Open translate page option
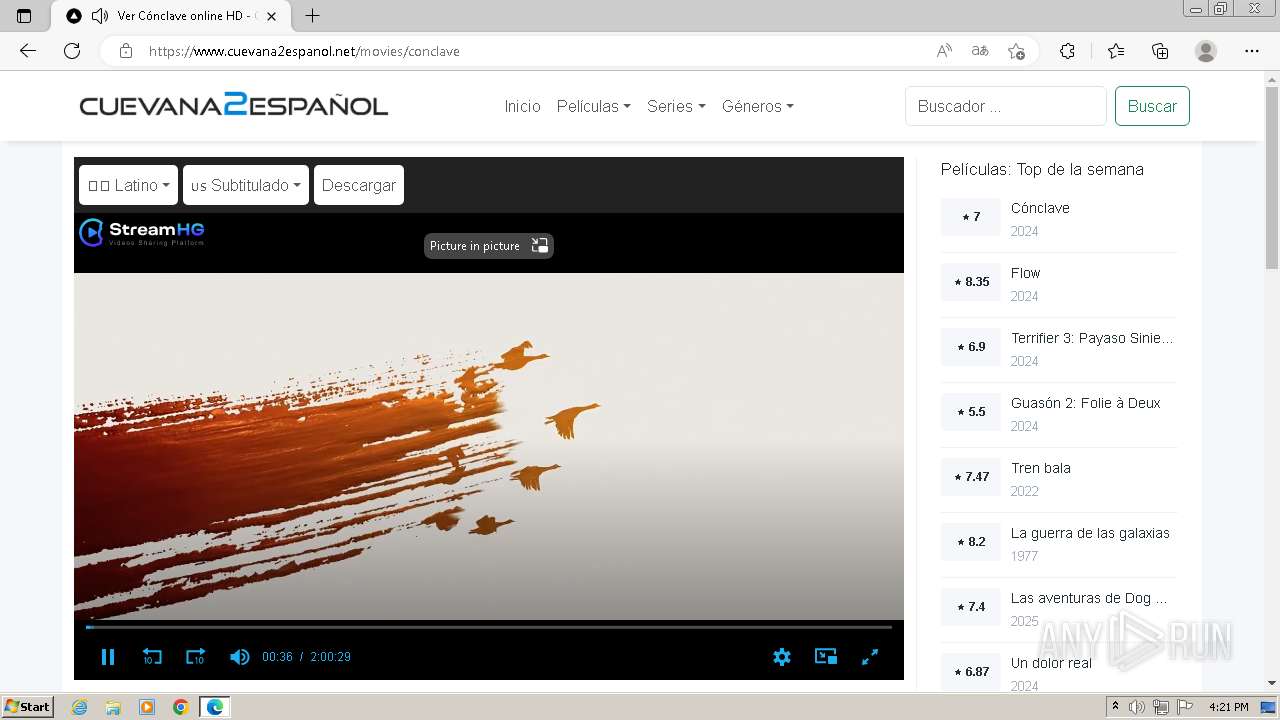Image resolution: width=1280 pixels, height=720 pixels. pos(980,51)
